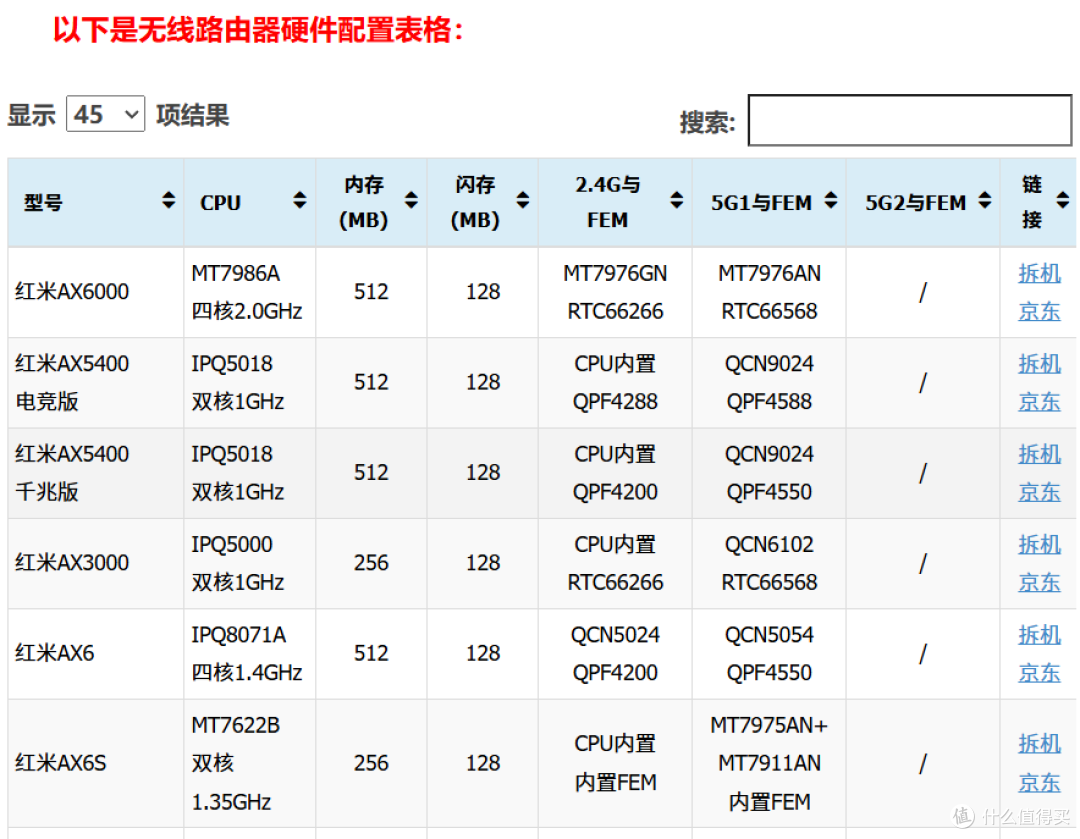Click the 256 memory value for 红米AX6S

[371, 763]
